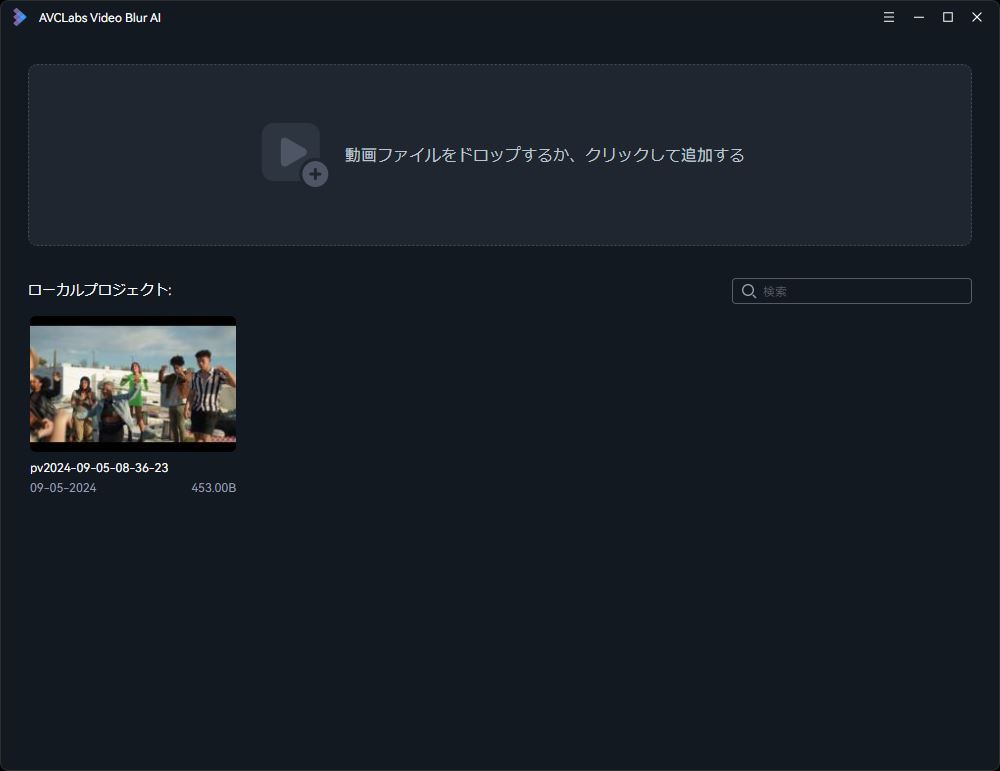Click the plus badge to add video

point(315,174)
